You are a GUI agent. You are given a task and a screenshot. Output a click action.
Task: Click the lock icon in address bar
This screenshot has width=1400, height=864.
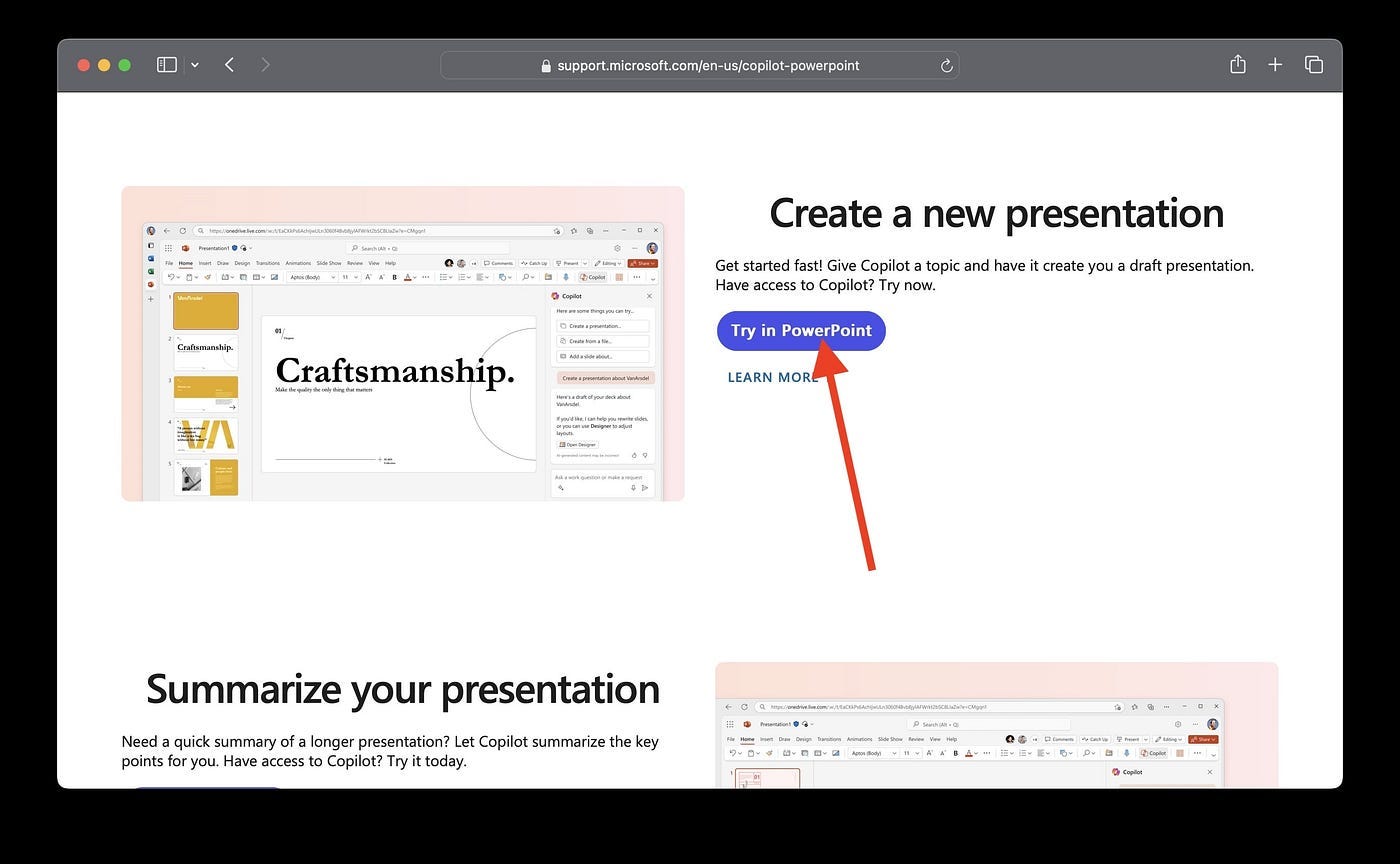[546, 66]
